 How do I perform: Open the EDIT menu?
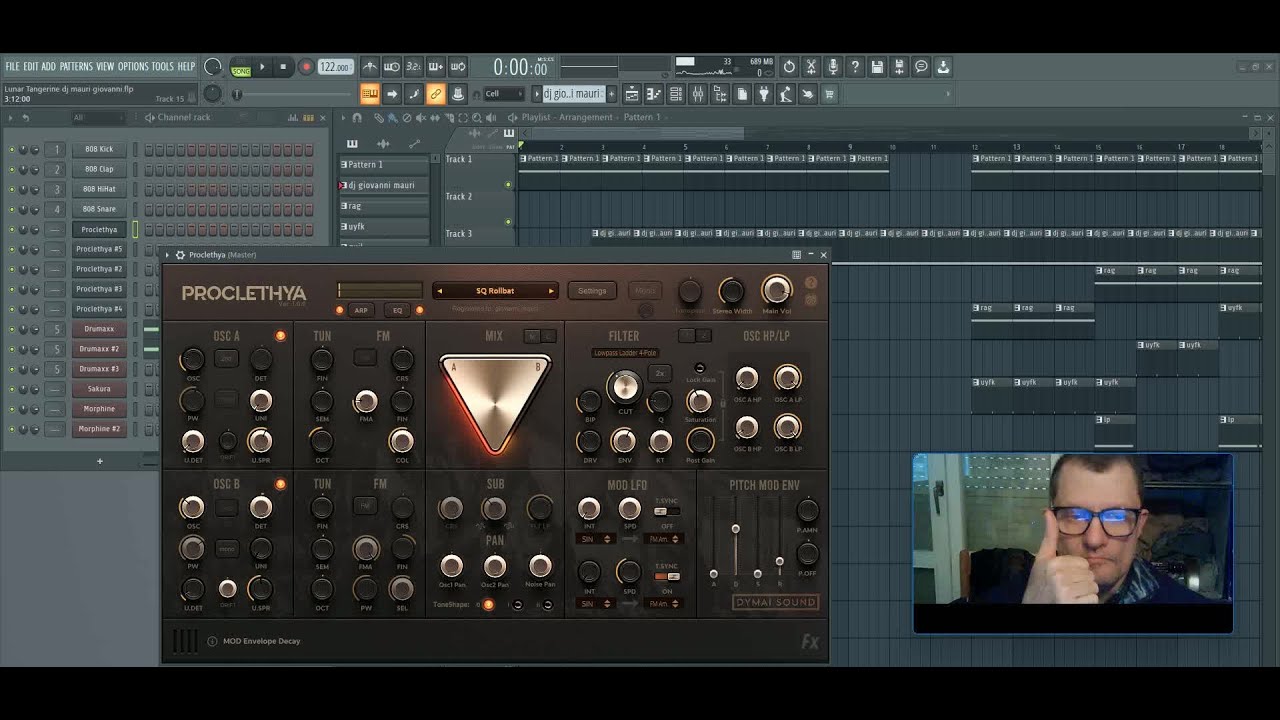31,67
